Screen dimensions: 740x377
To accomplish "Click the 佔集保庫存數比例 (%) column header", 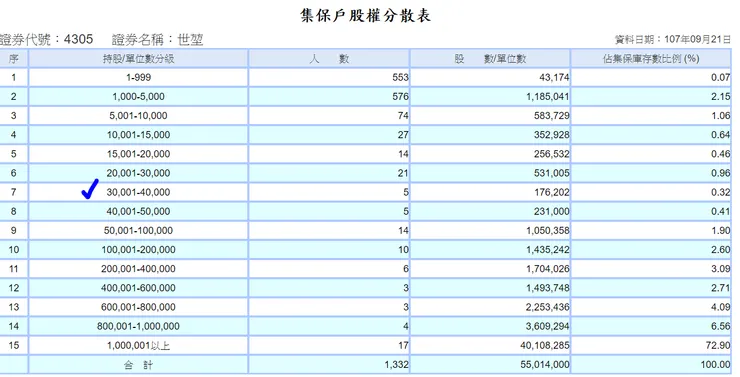I will point(651,59).
